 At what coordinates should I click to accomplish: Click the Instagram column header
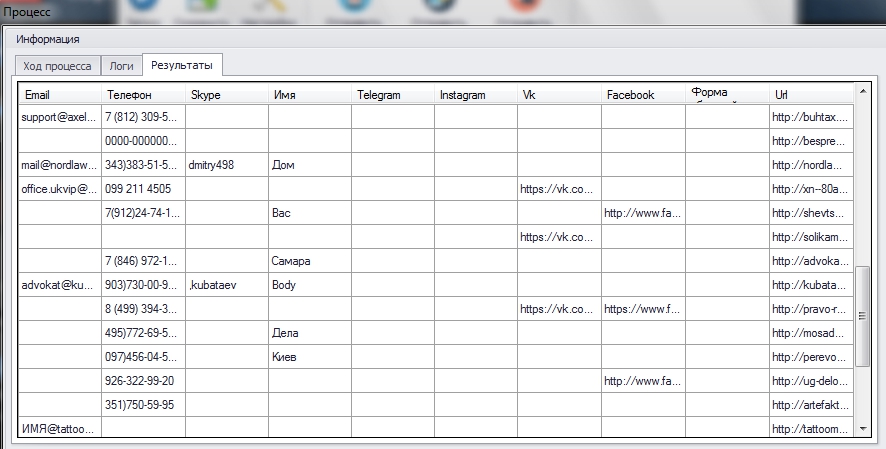click(x=476, y=94)
